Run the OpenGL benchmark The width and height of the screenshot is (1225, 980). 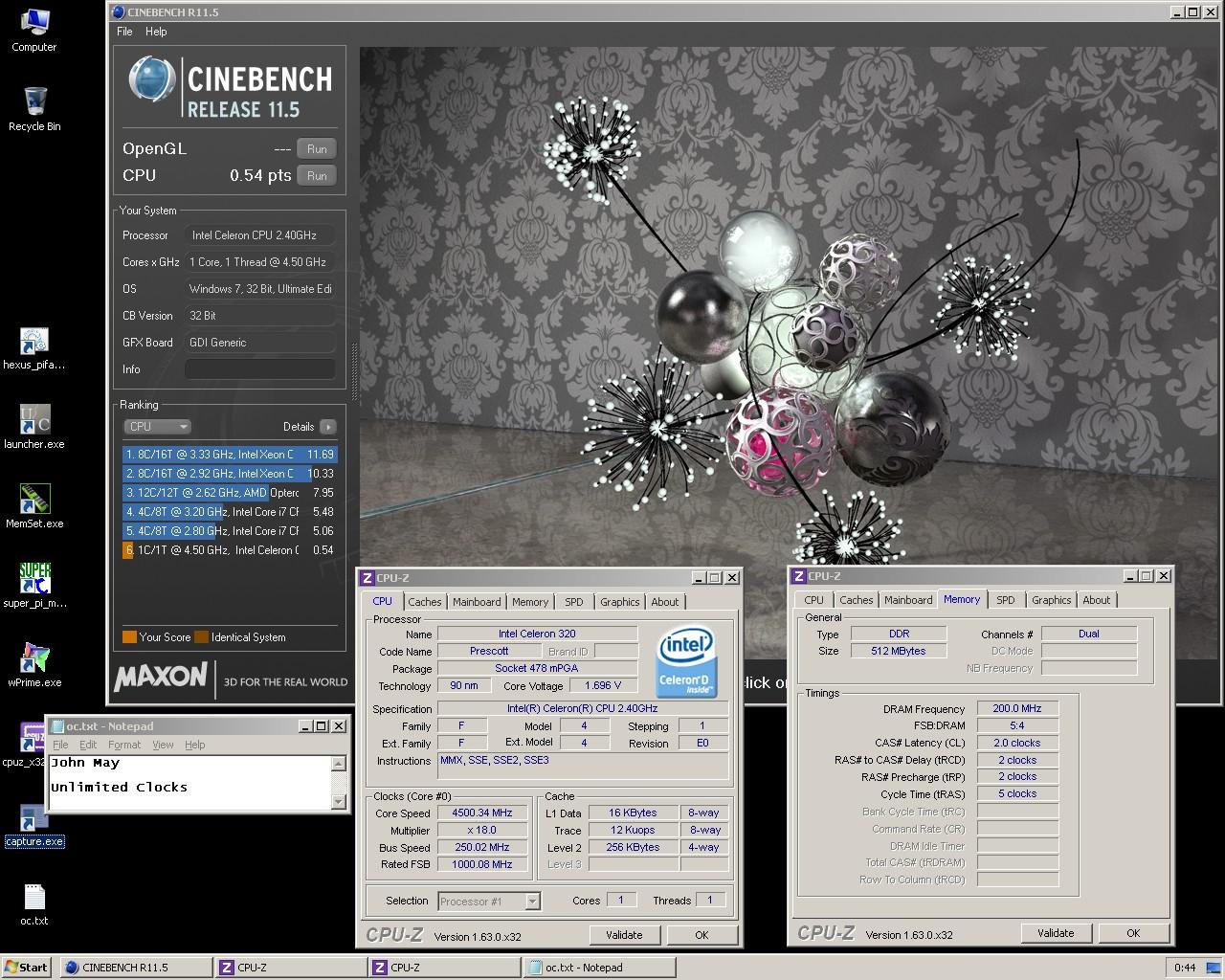tap(317, 149)
